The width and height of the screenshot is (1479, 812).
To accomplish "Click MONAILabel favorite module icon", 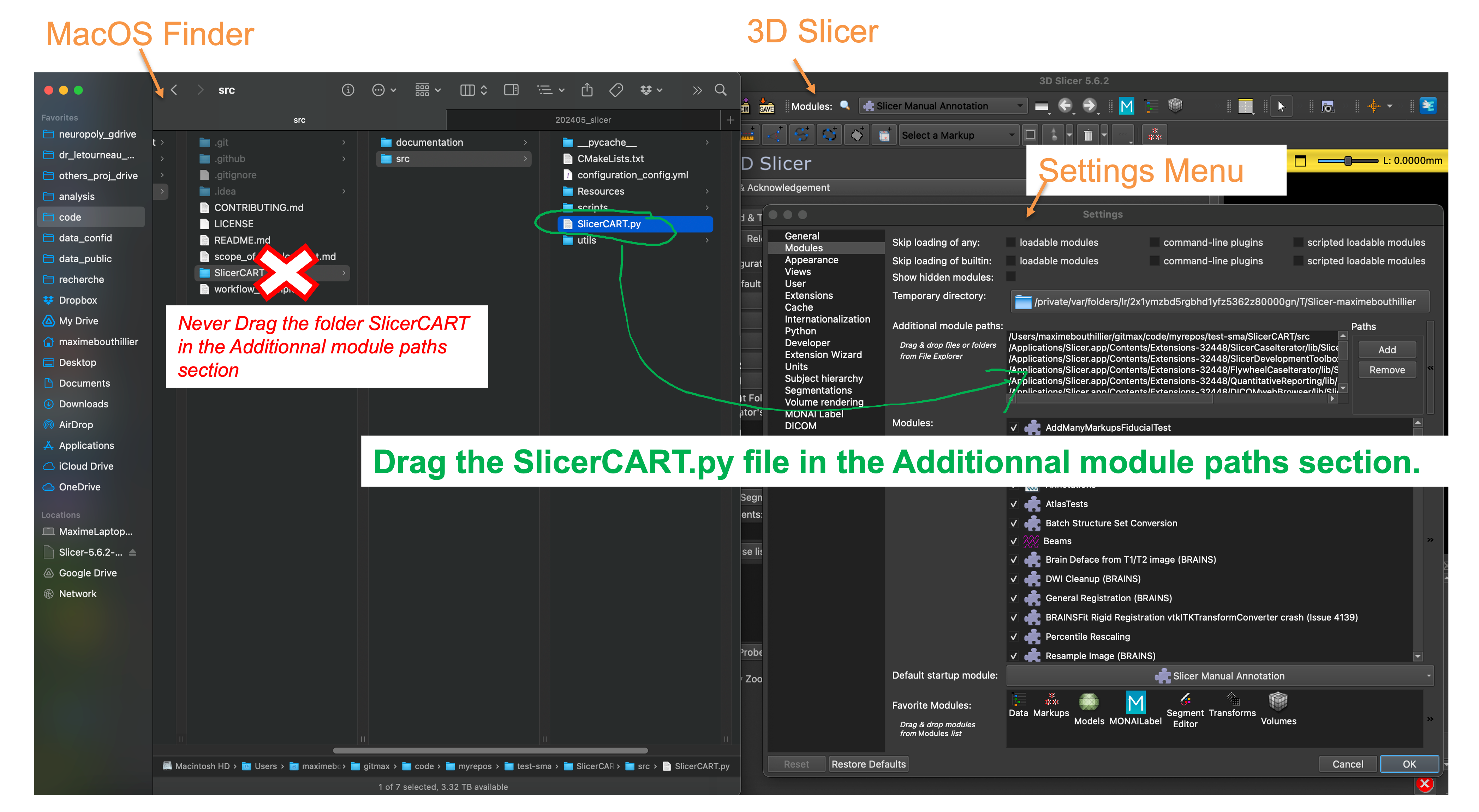I will tap(1135, 709).
